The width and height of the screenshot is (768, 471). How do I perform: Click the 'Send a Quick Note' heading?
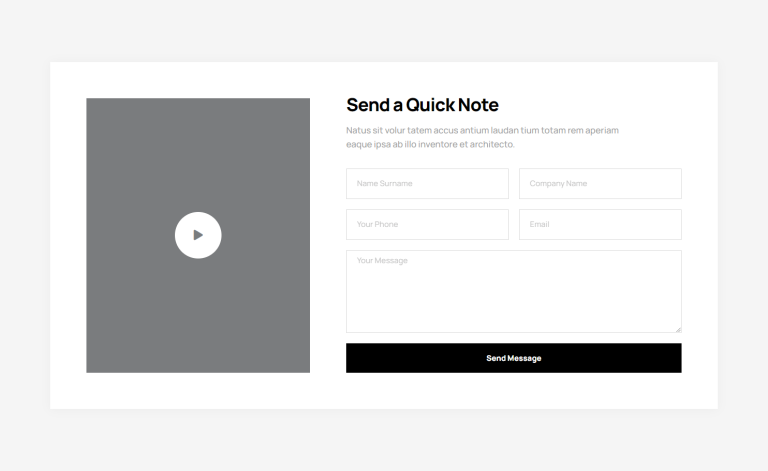pyautogui.click(x=422, y=105)
